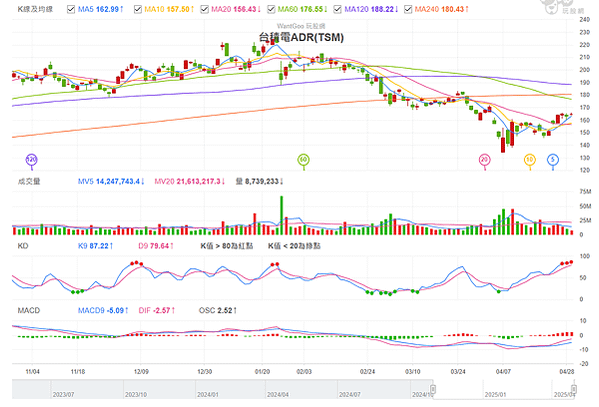Toggle the MA60 moving average checkbox
This screenshot has width=599, height=407.
tap(271, 9)
